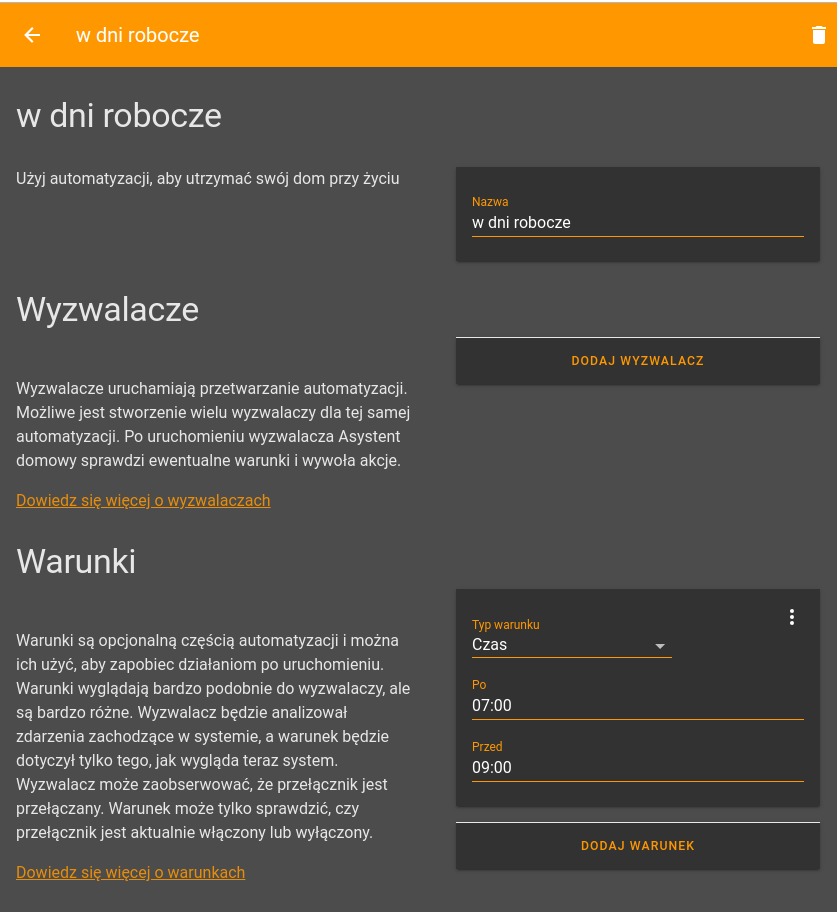Open 'Dowiedz się więcej o wyzwalaczach' link

point(143,500)
